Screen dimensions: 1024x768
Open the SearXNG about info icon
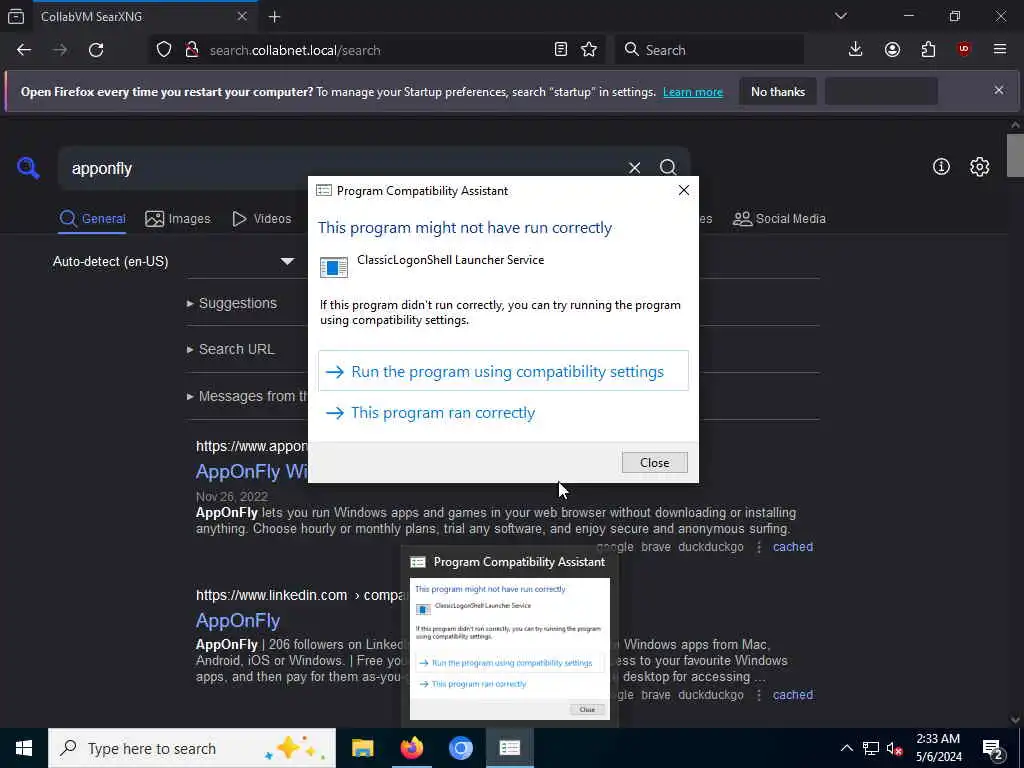coord(941,167)
